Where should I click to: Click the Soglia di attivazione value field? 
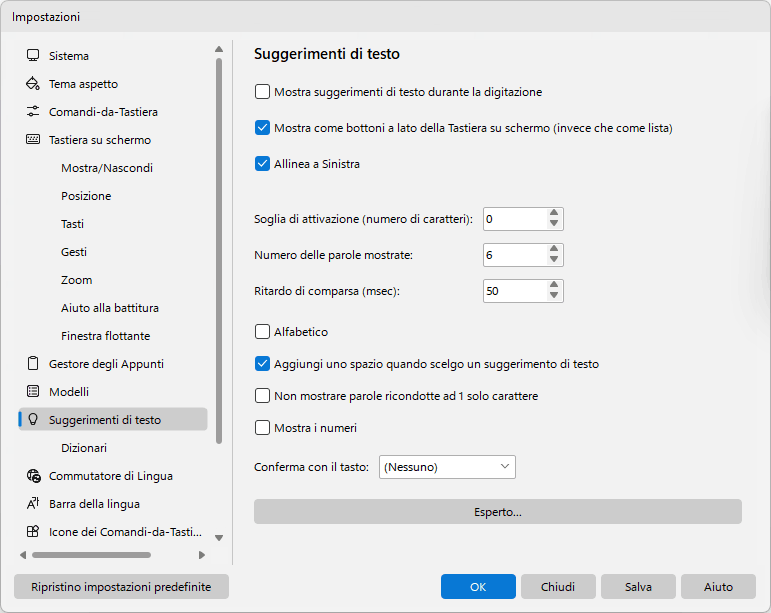coord(515,219)
